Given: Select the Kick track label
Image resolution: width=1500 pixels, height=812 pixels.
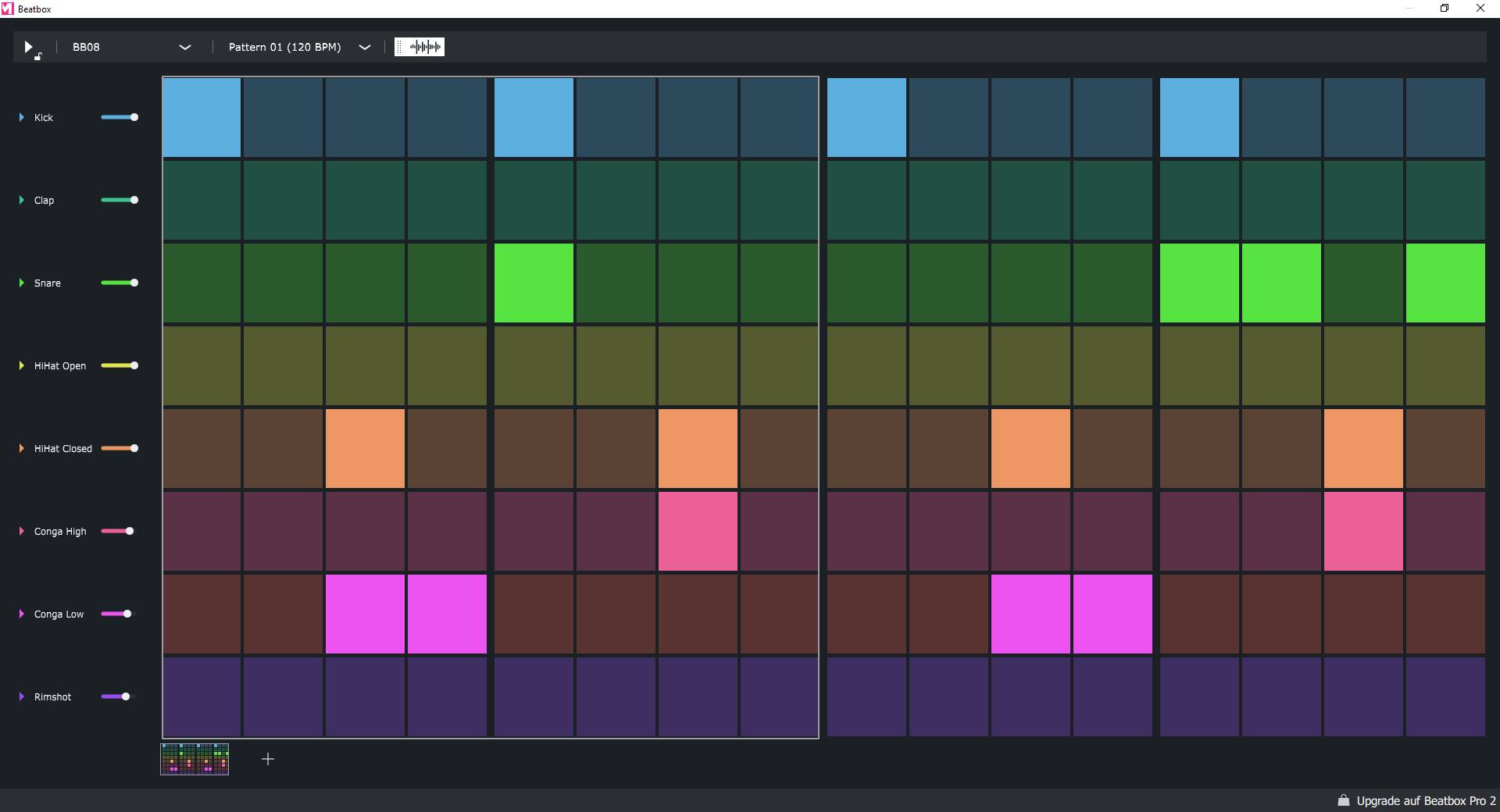Looking at the screenshot, I should click(x=44, y=117).
